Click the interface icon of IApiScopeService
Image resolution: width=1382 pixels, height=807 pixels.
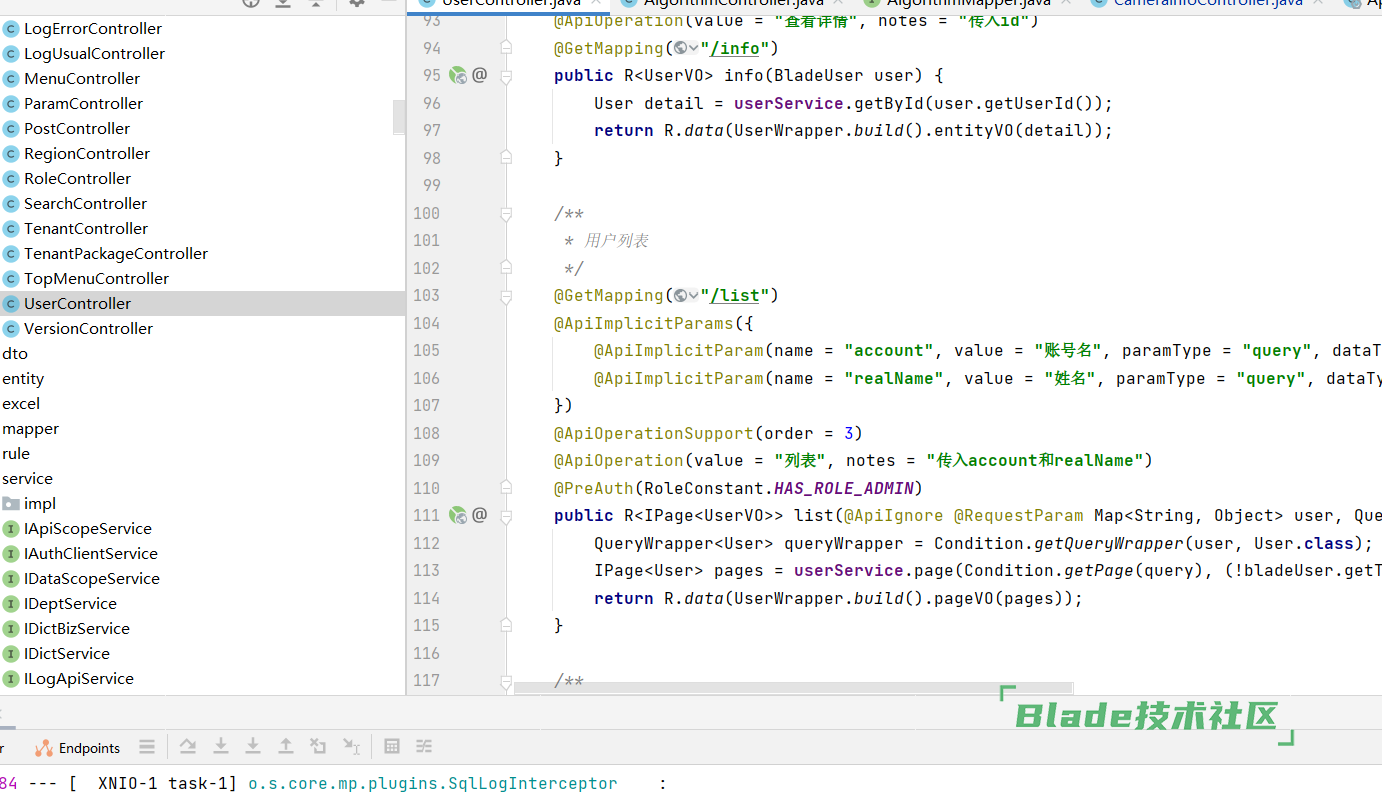point(11,529)
